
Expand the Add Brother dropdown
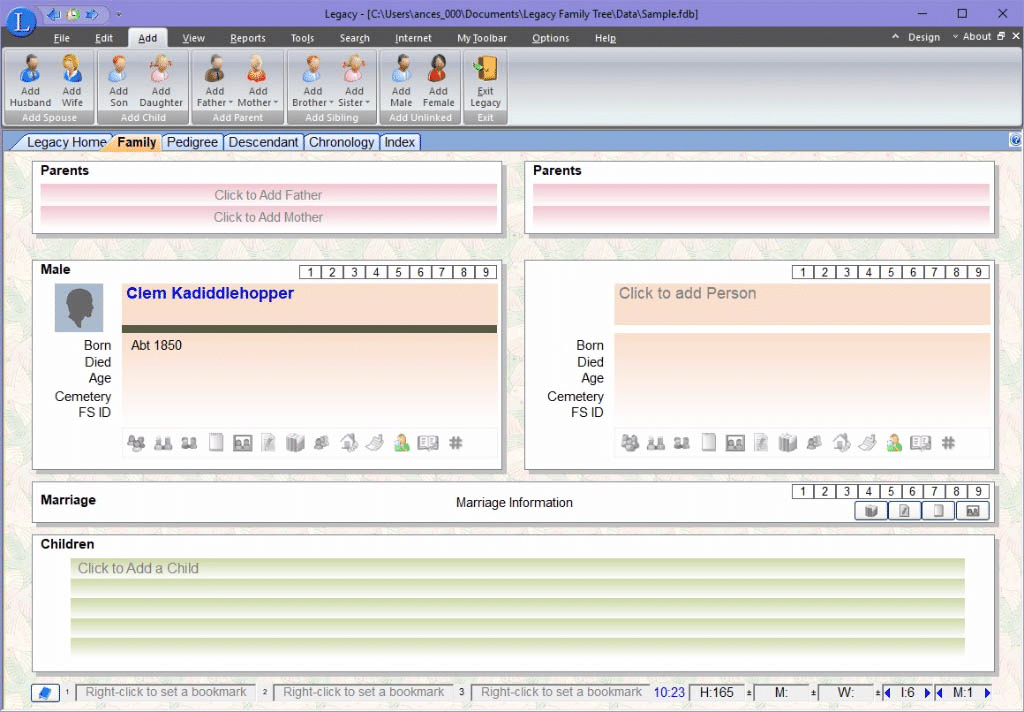coord(331,103)
